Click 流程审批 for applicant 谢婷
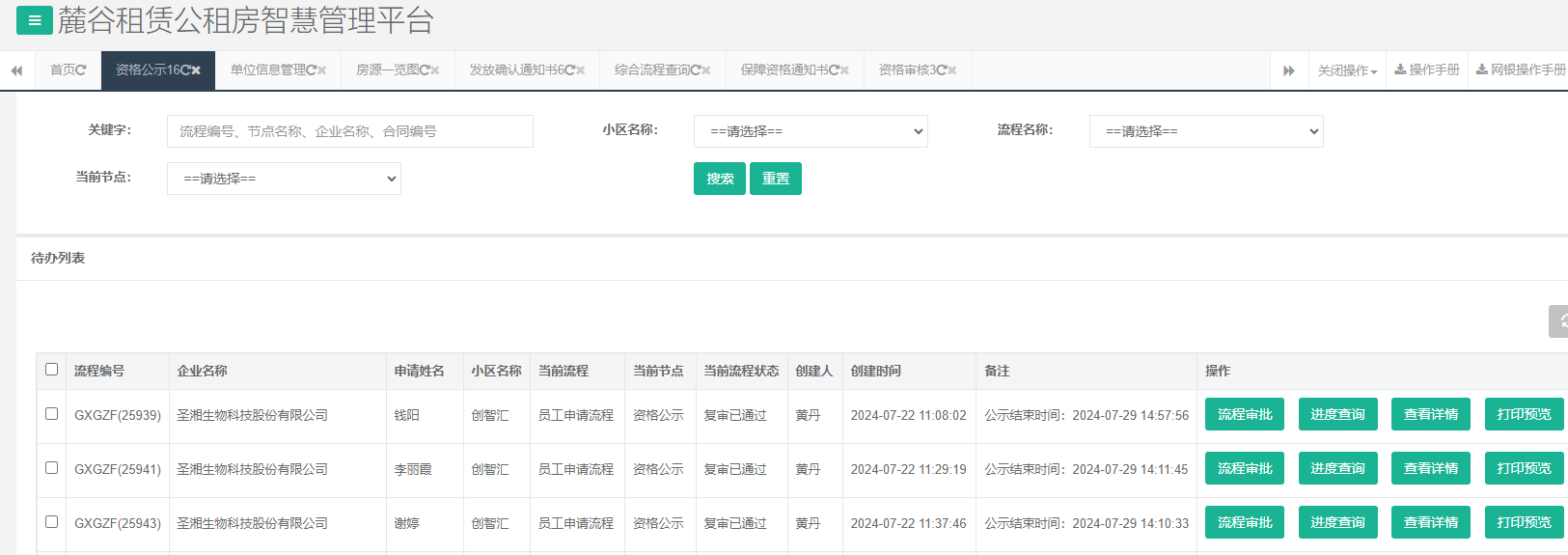Image resolution: width=1568 pixels, height=555 pixels. 1245,522
